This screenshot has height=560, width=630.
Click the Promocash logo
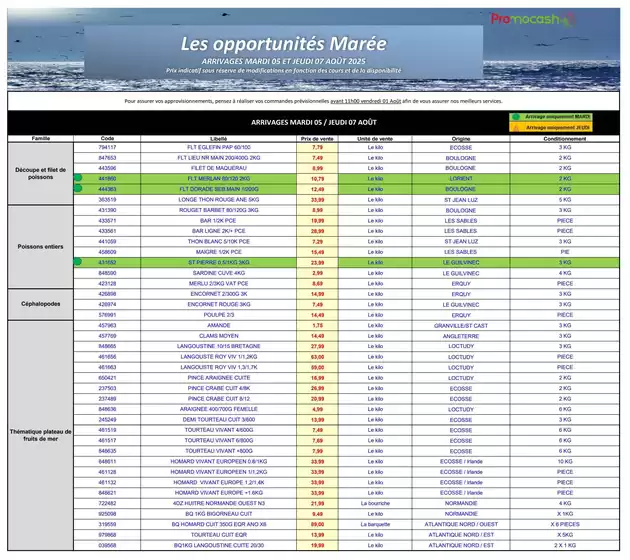pyautogui.click(x=533, y=19)
